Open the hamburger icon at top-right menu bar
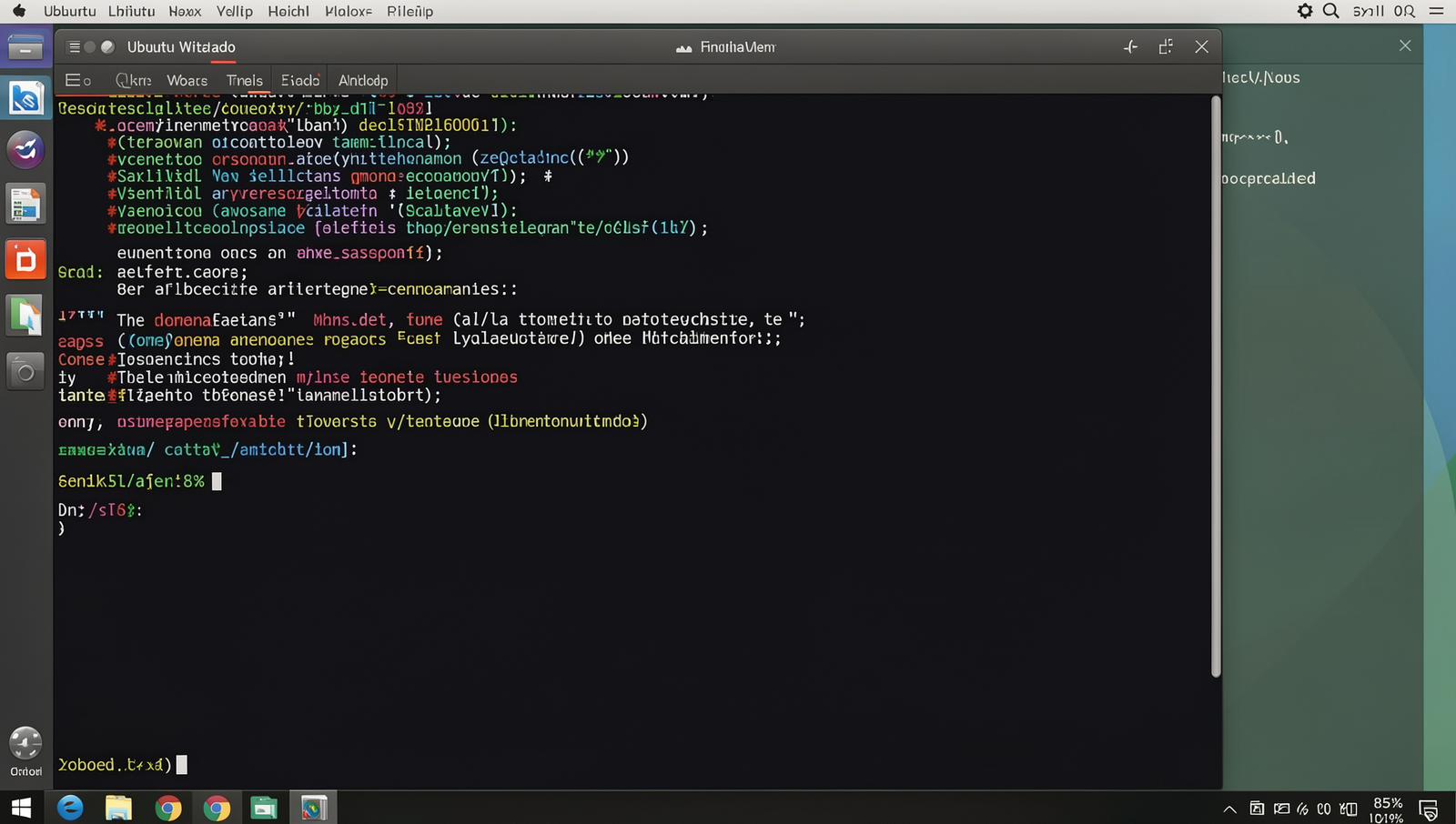This screenshot has height=824, width=1456. [1437, 11]
